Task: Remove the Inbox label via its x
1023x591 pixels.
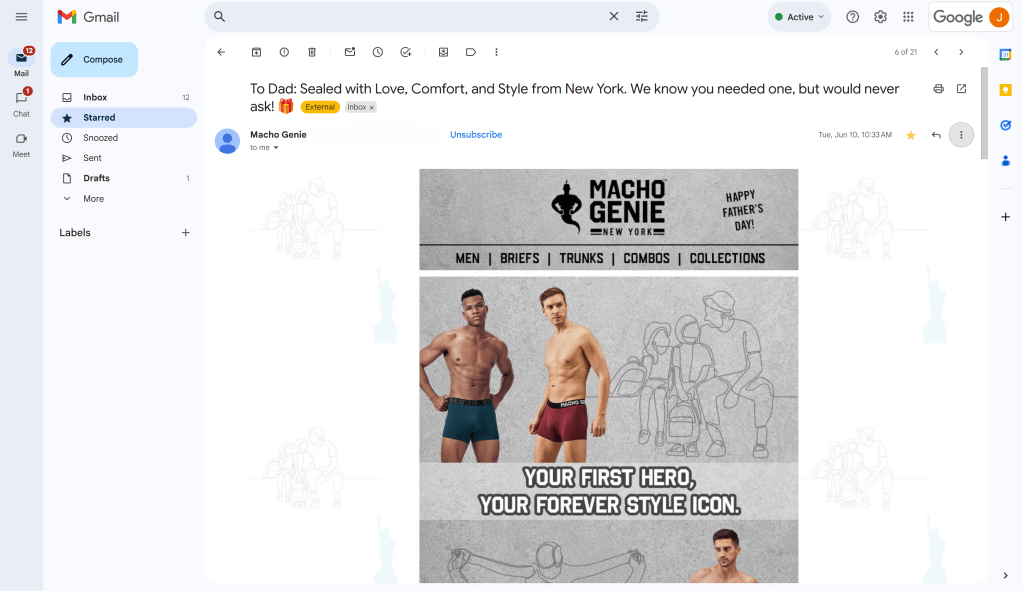Action: [372, 107]
